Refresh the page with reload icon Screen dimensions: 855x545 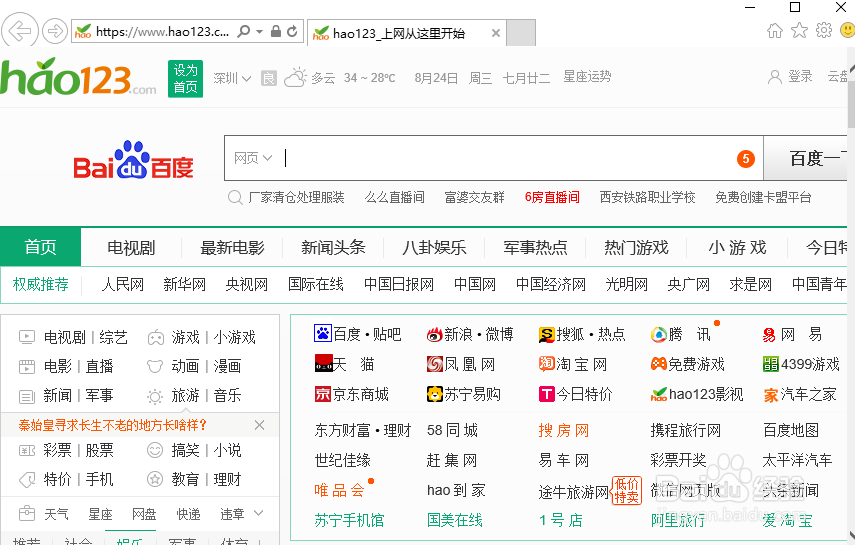pos(292,31)
